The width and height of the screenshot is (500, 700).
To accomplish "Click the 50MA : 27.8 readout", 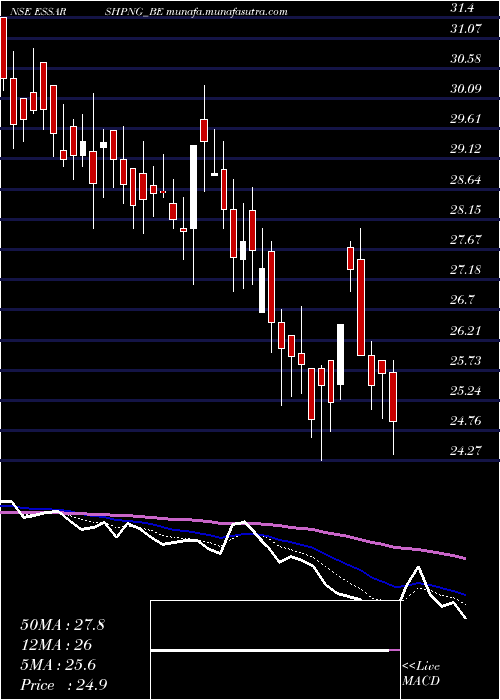I will coord(62,625).
